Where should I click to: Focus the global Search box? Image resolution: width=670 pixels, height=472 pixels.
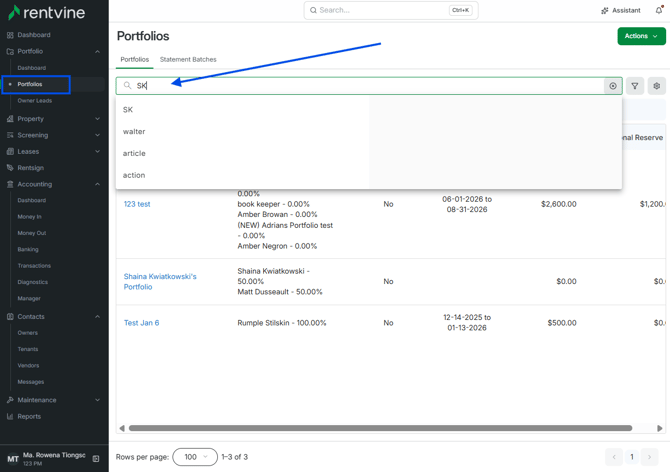[x=391, y=10]
